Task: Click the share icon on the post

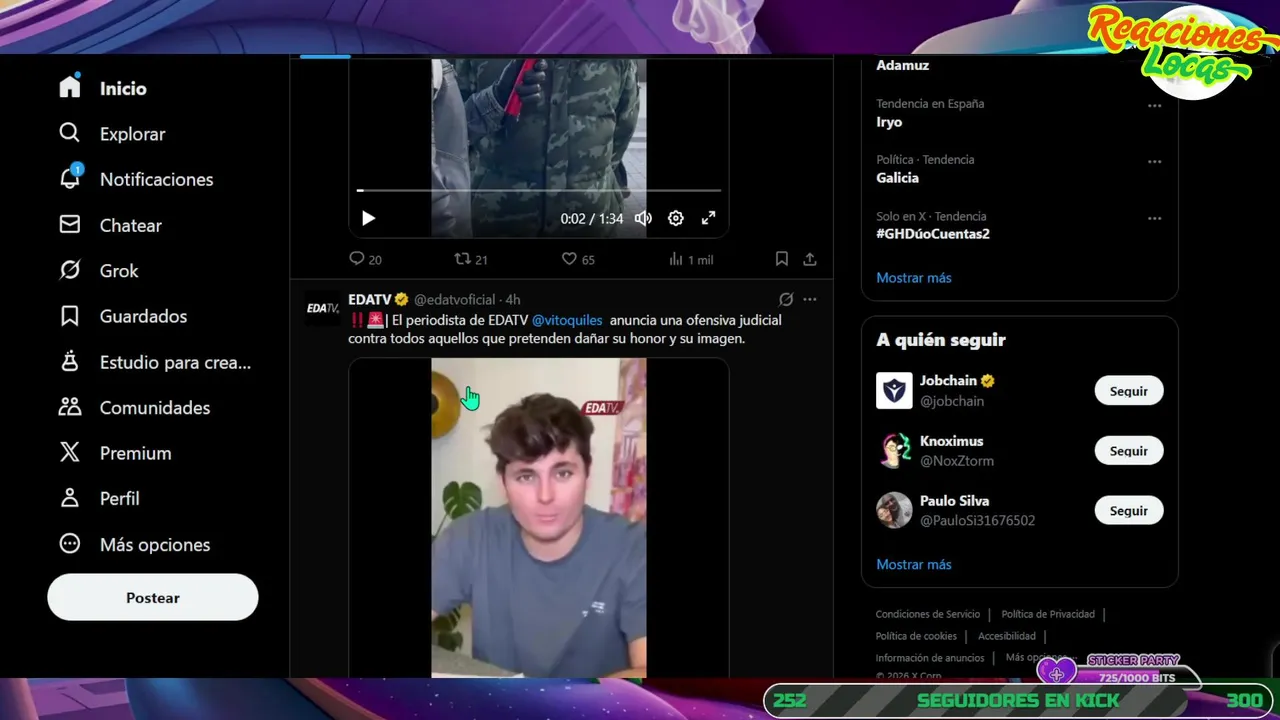Action: click(810, 259)
